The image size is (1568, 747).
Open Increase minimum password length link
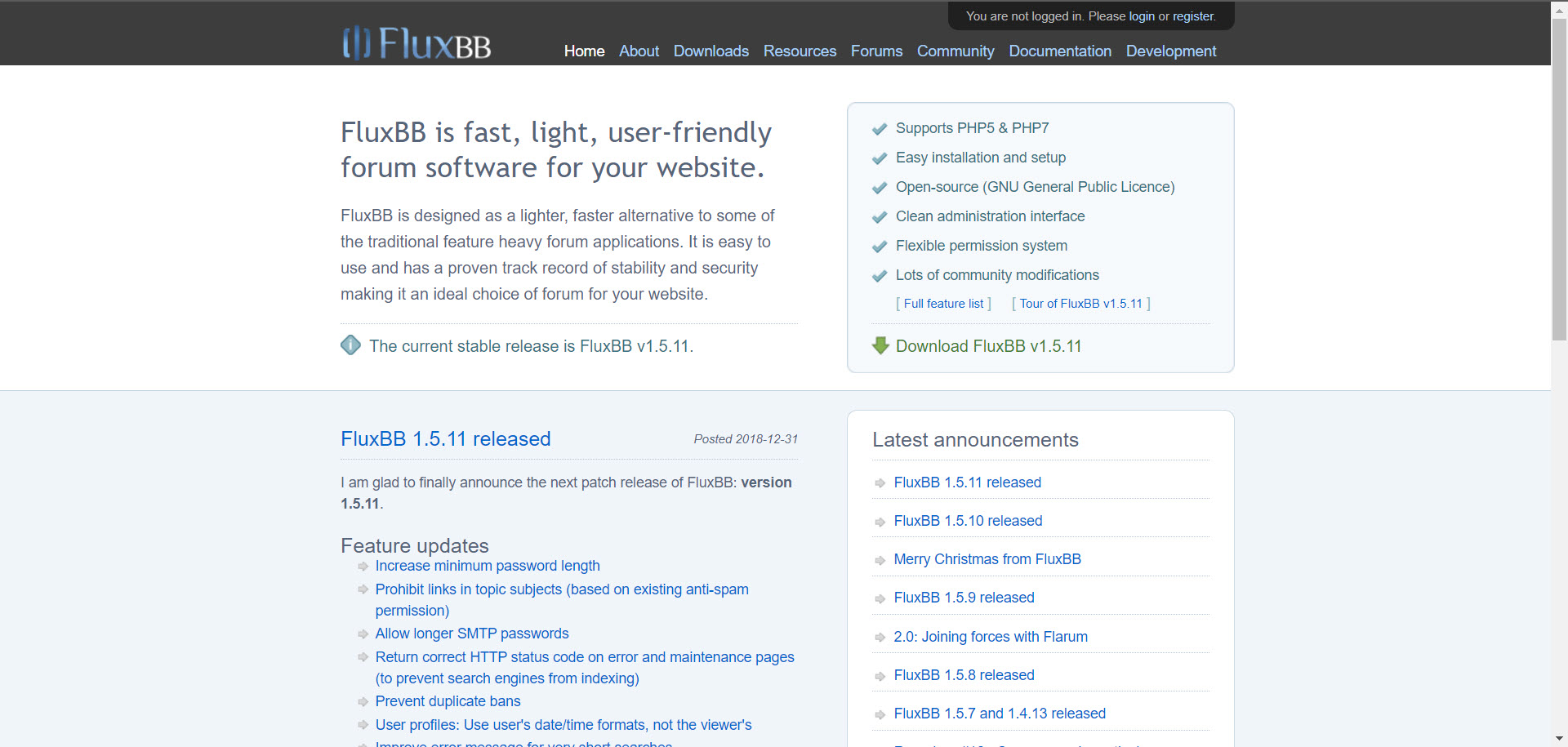[488, 566]
